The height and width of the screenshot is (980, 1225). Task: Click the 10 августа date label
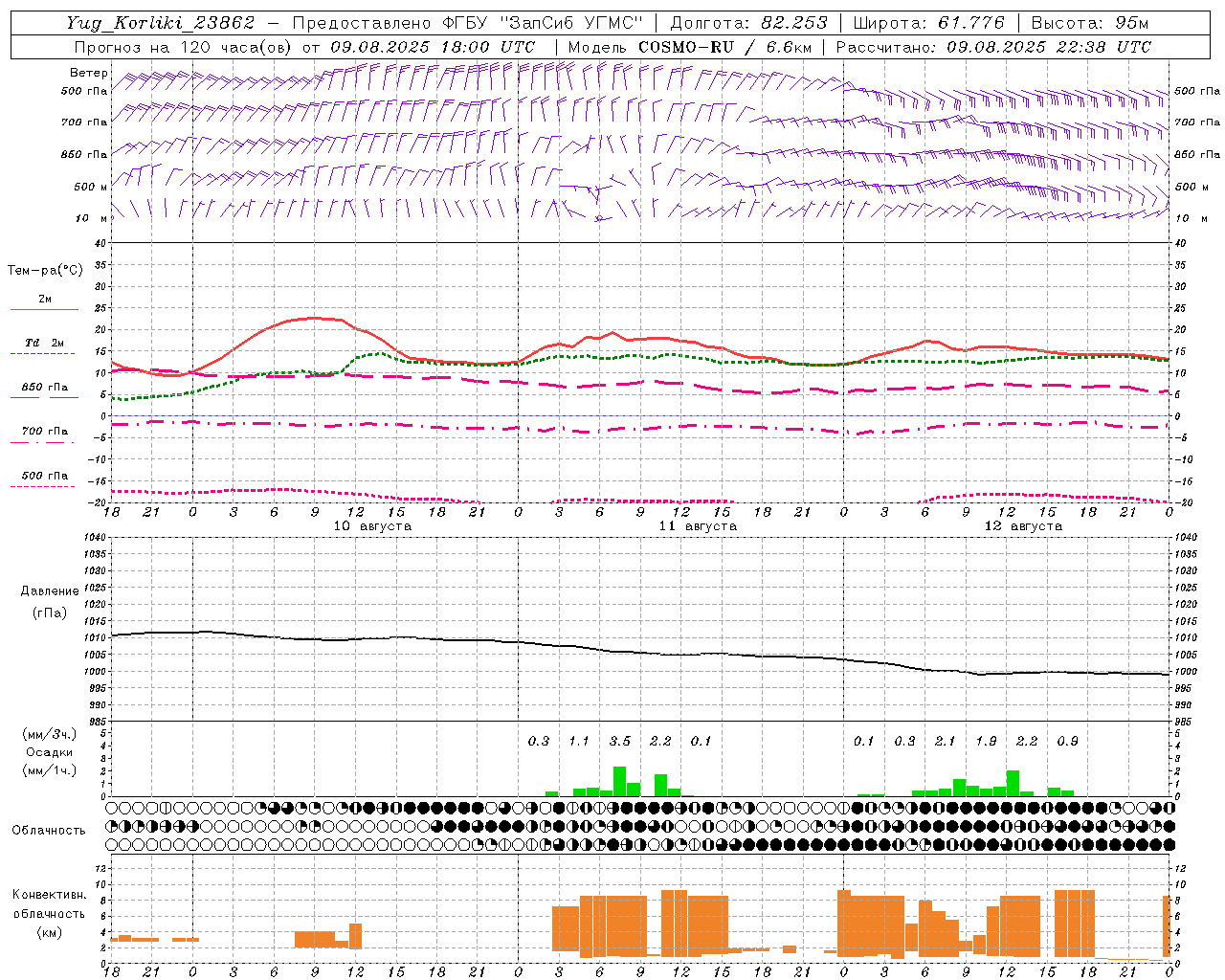(x=372, y=526)
